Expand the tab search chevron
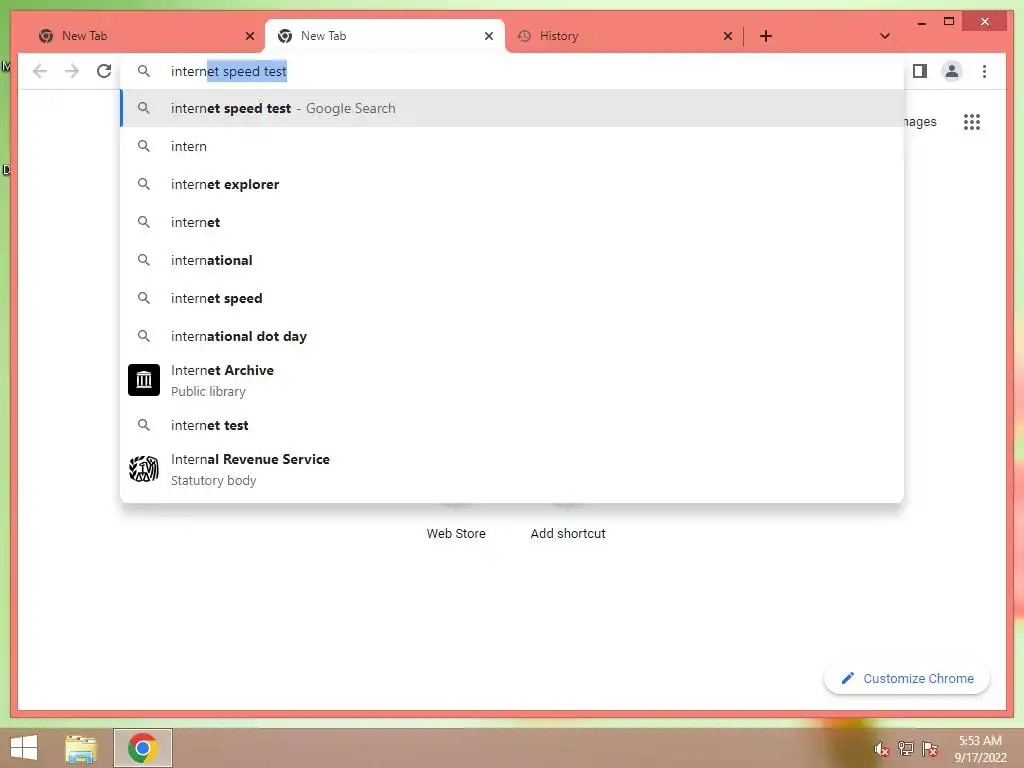1024x768 pixels. tap(885, 36)
